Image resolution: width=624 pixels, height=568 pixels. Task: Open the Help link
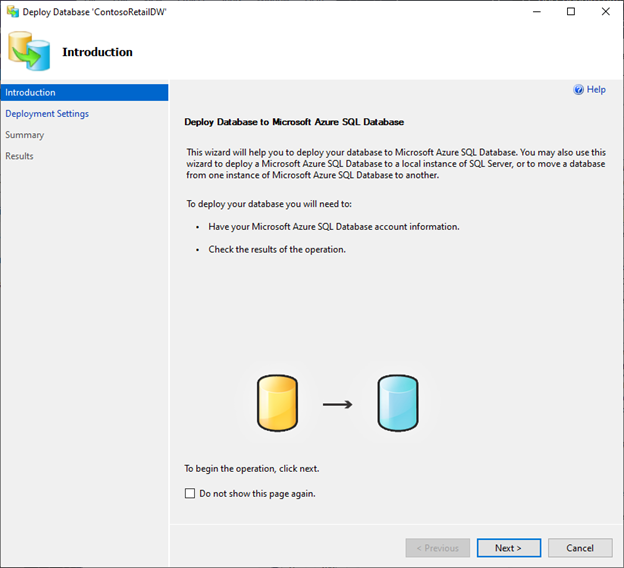(x=596, y=90)
